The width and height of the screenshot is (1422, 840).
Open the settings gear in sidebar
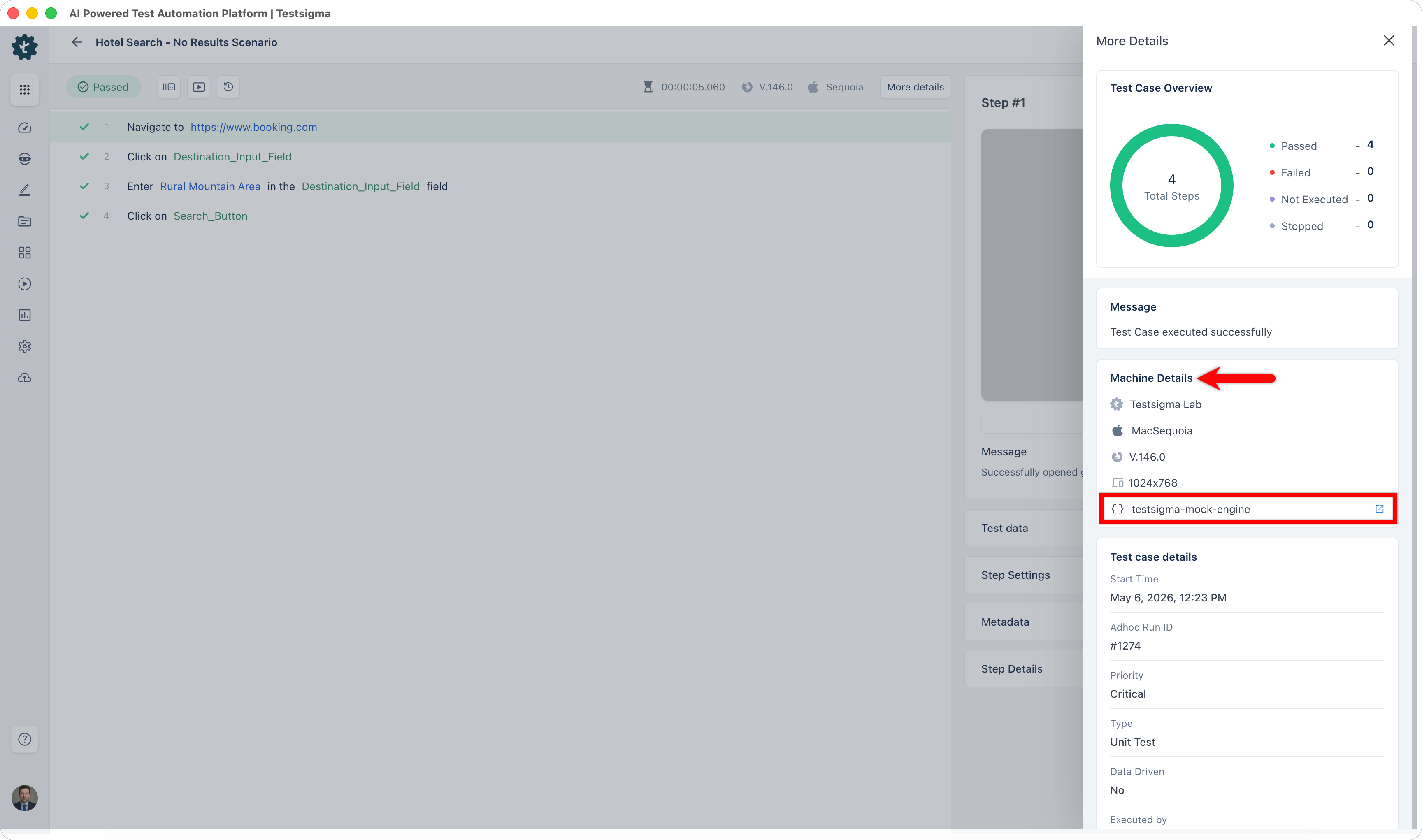(x=24, y=346)
